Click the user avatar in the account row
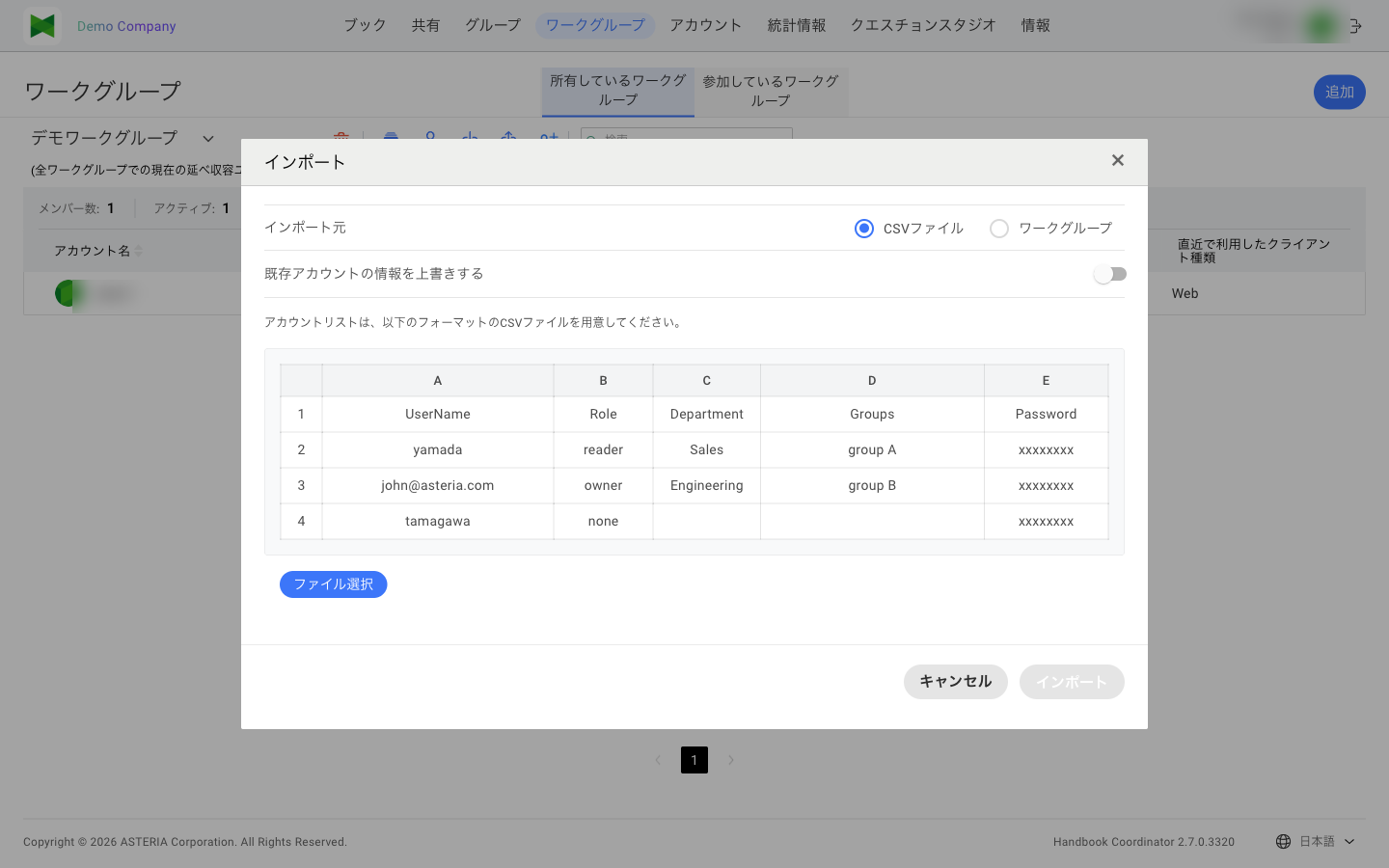 pos(69,293)
